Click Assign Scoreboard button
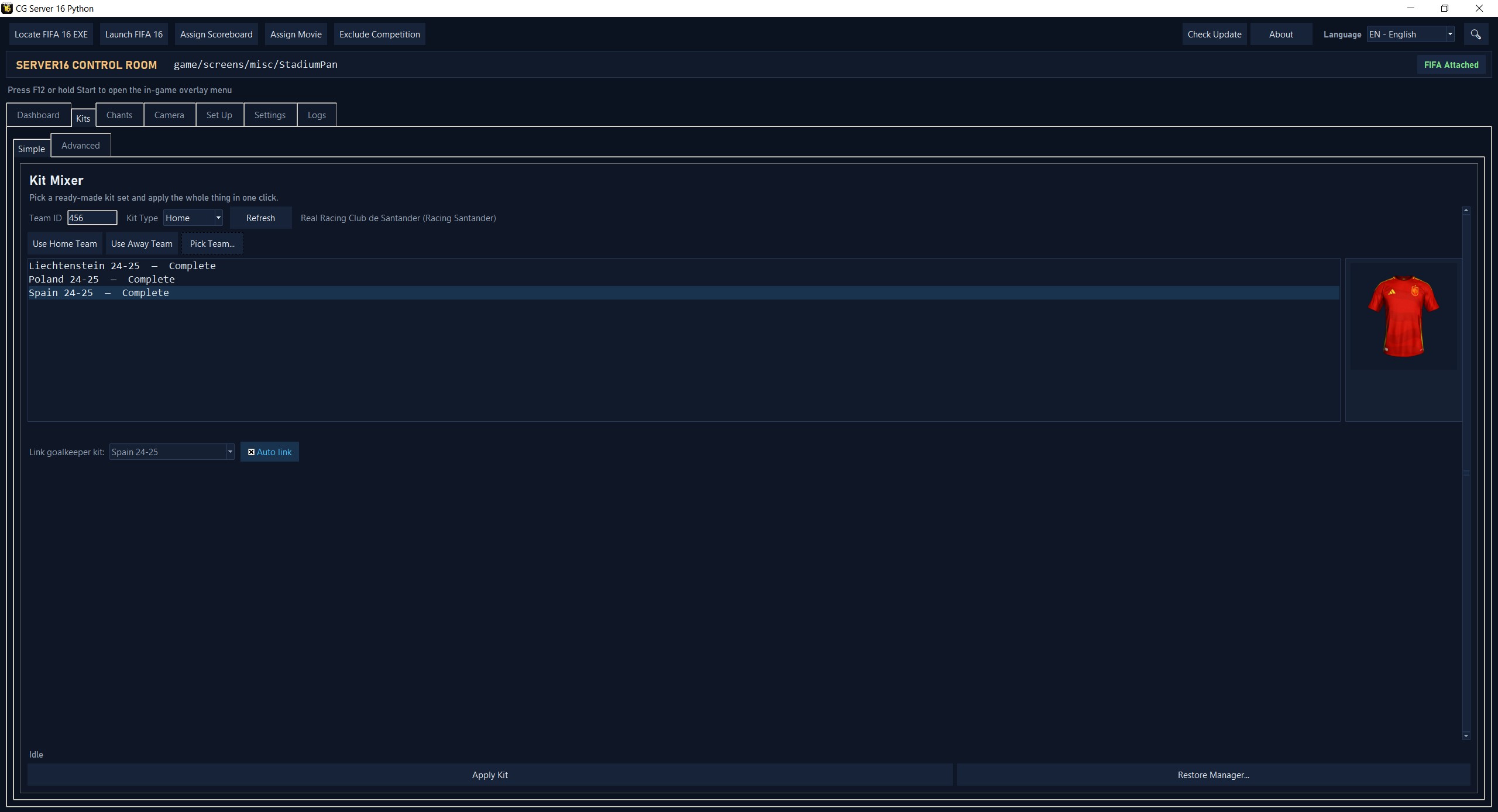 click(217, 35)
